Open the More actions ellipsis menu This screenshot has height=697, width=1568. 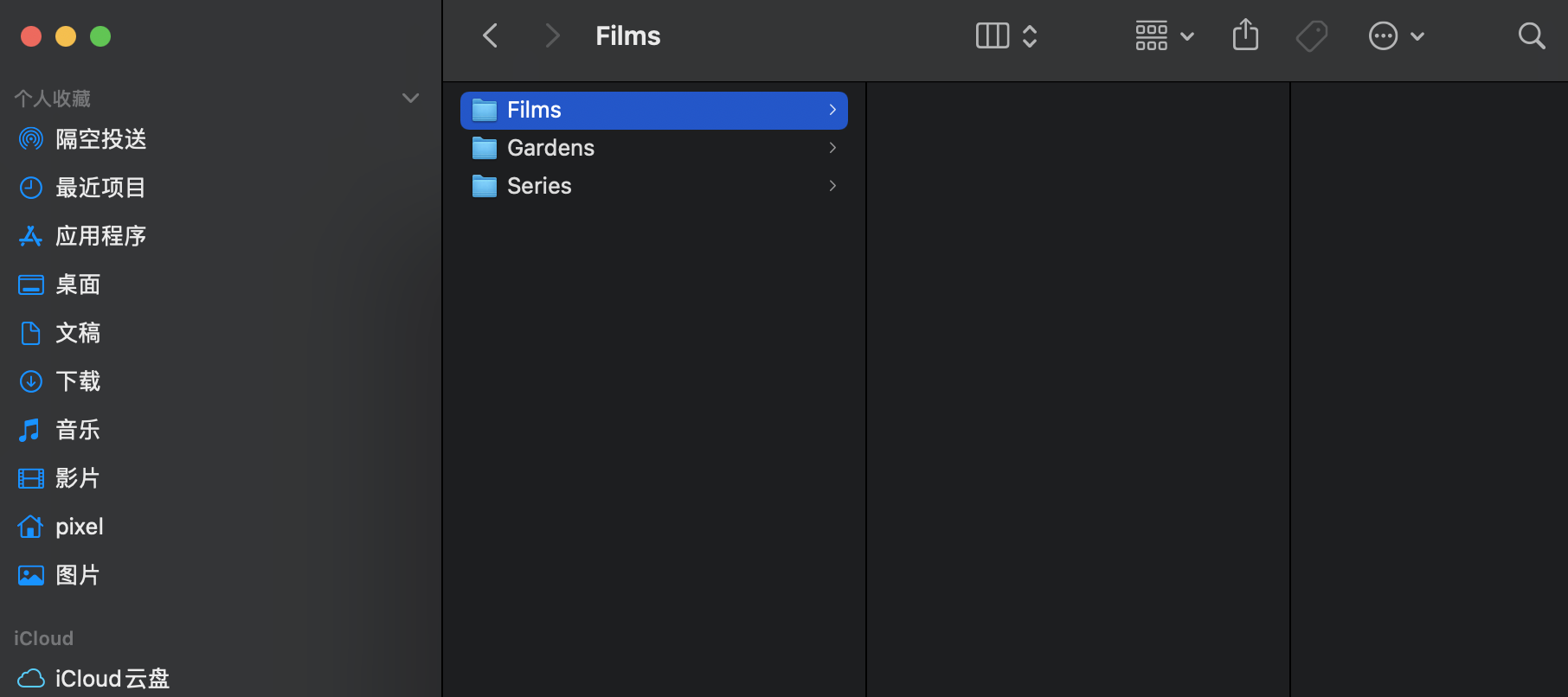(x=1396, y=35)
